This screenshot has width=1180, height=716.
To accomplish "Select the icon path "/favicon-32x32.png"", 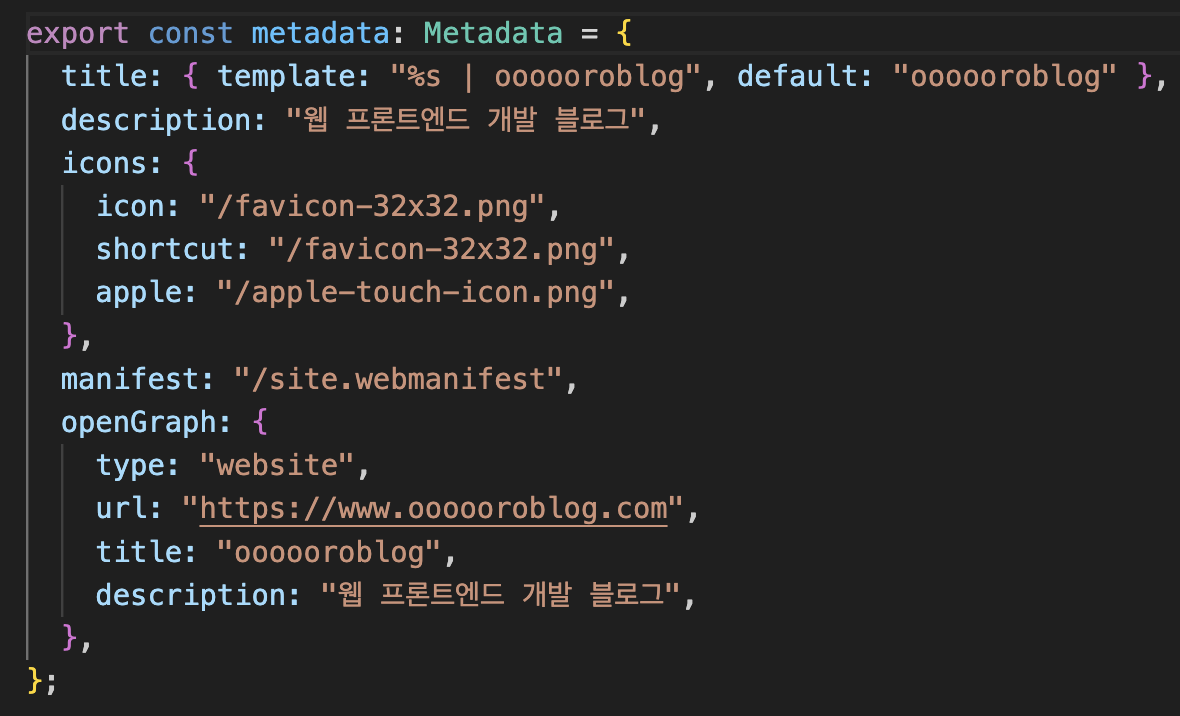I will pos(372,206).
